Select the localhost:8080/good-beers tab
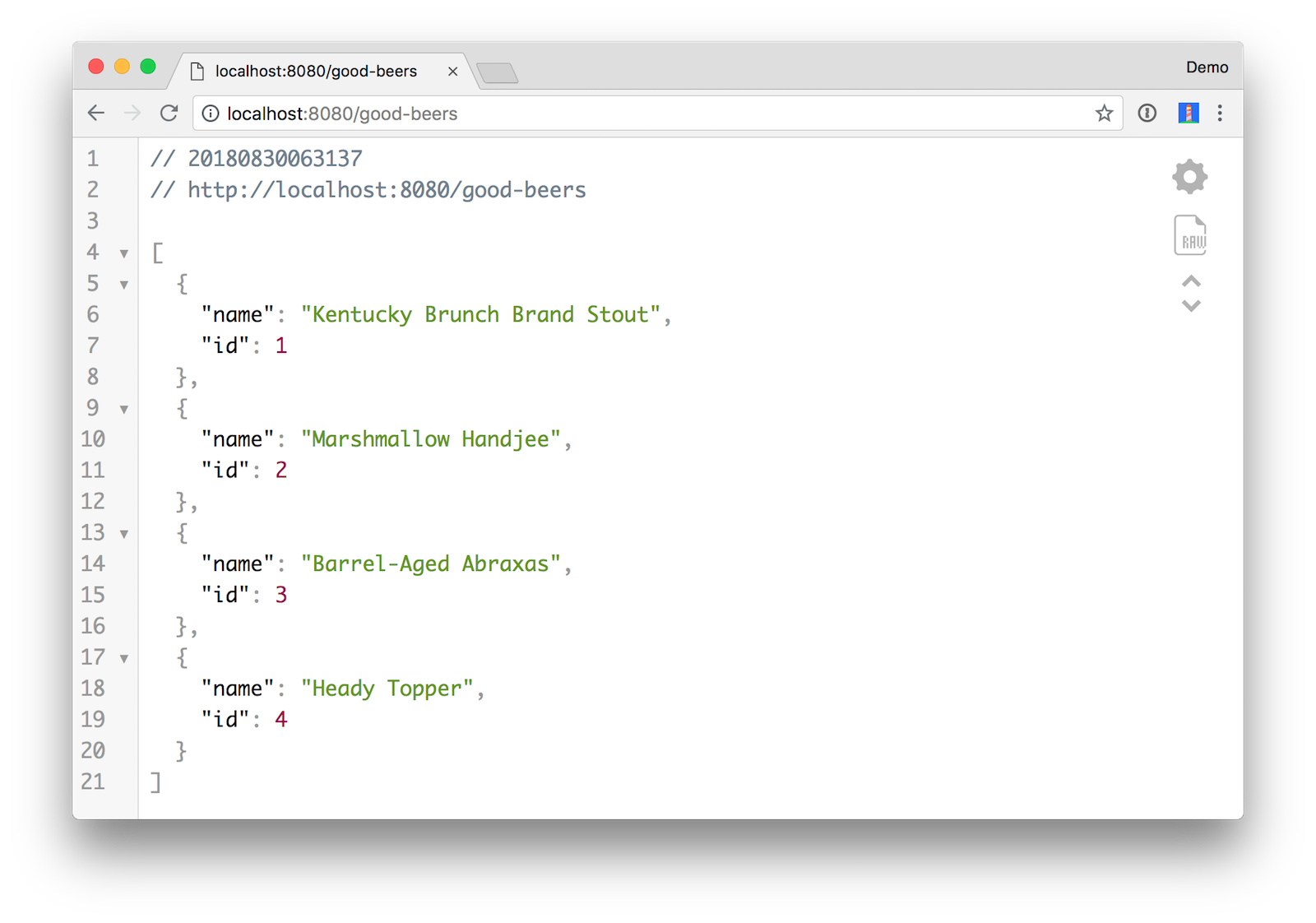The width and height of the screenshot is (1316, 923). coord(316,72)
